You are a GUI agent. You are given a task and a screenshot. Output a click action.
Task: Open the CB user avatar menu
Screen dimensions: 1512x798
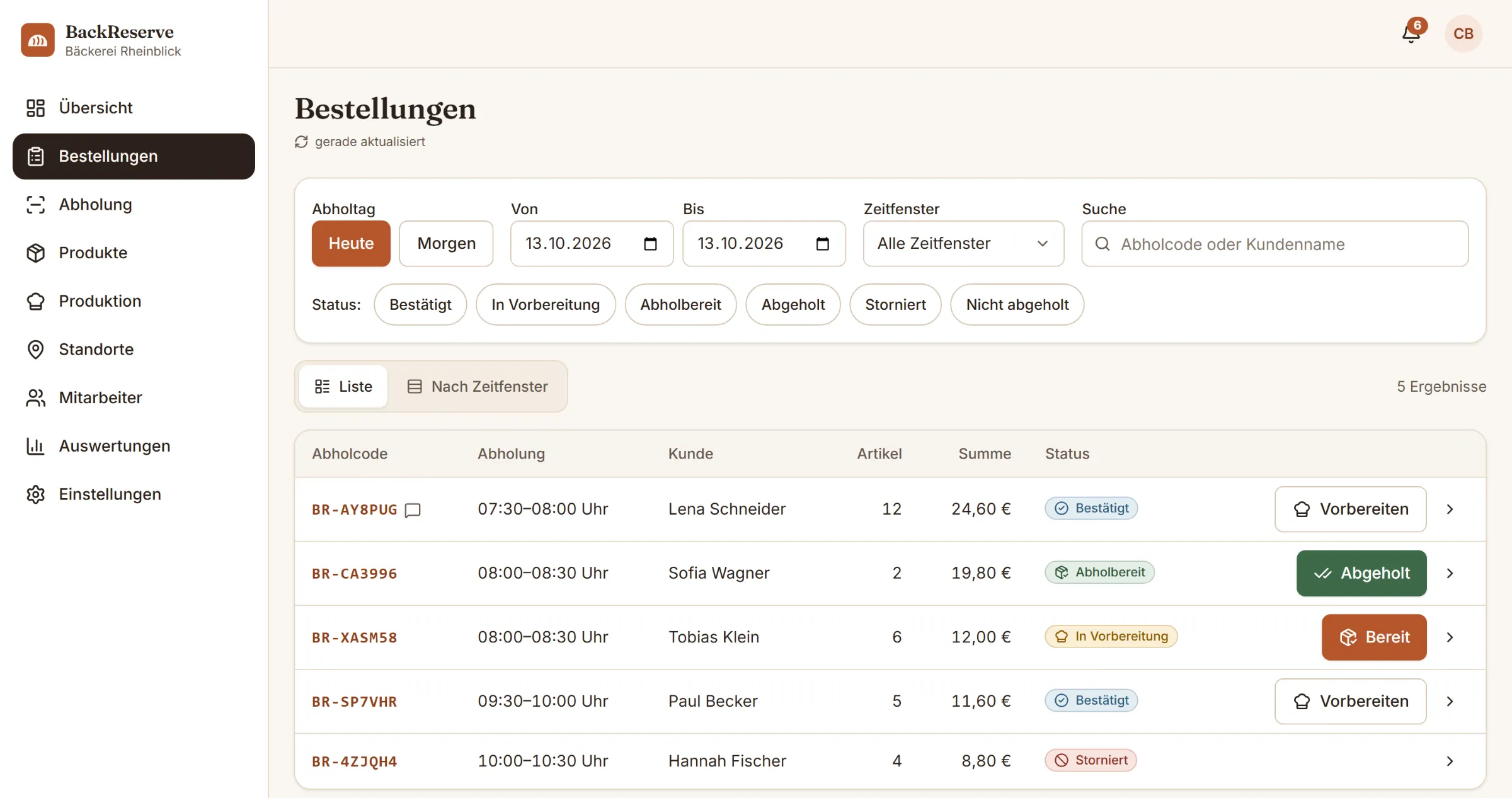coord(1463,33)
